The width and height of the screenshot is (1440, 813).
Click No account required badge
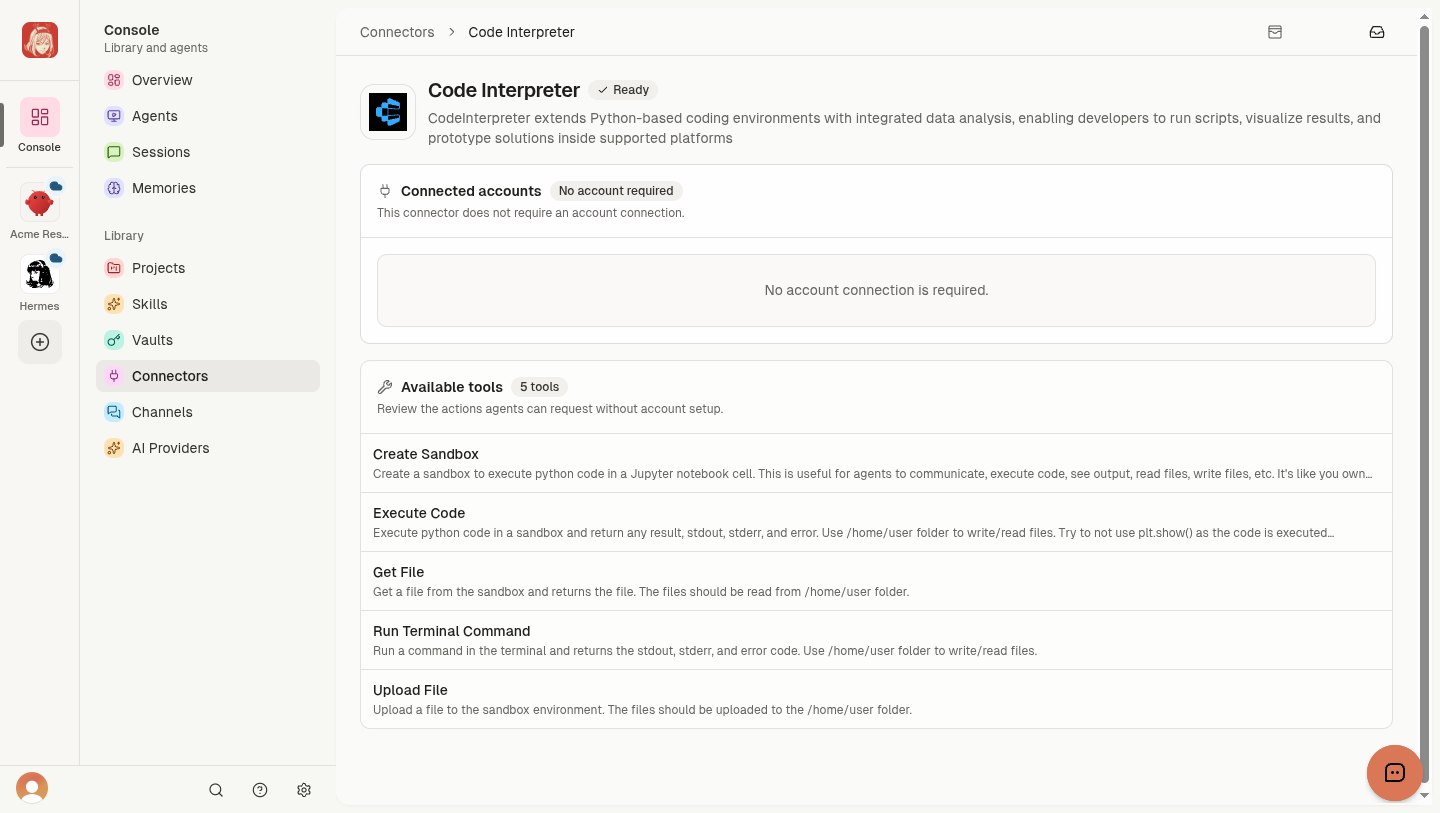[x=616, y=191]
